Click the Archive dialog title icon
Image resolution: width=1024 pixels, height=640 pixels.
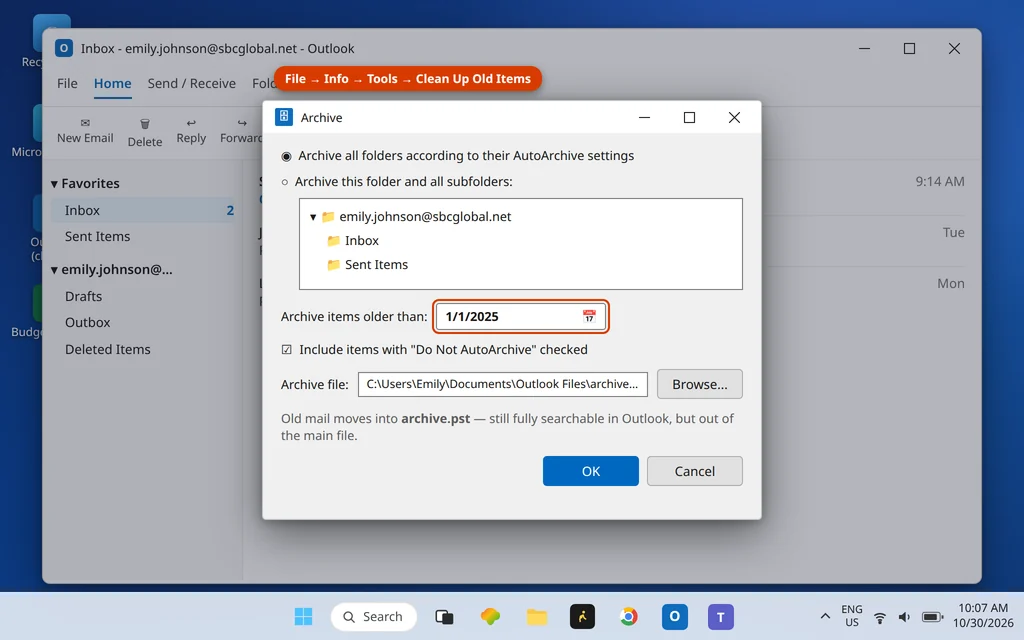click(283, 117)
